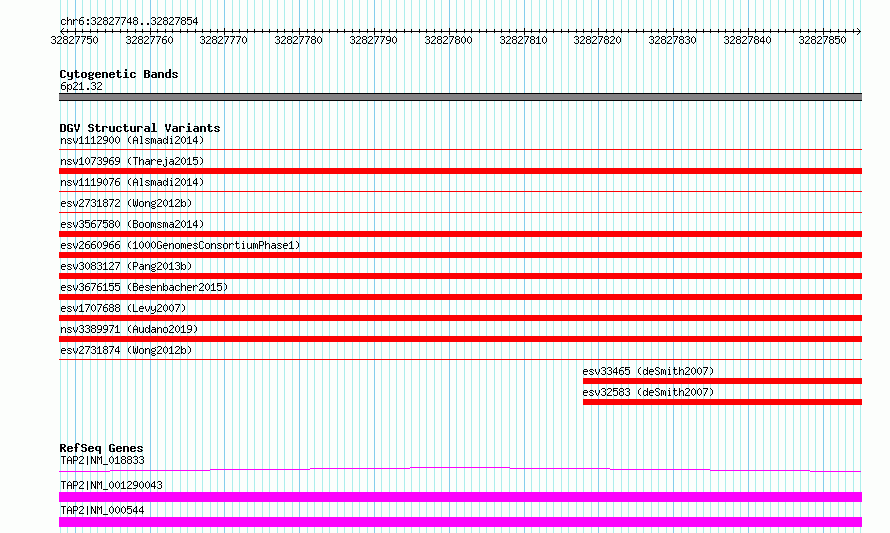
Task: Open variant esv3083127 (Pang2013b)
Action: pyautogui.click(x=126, y=266)
